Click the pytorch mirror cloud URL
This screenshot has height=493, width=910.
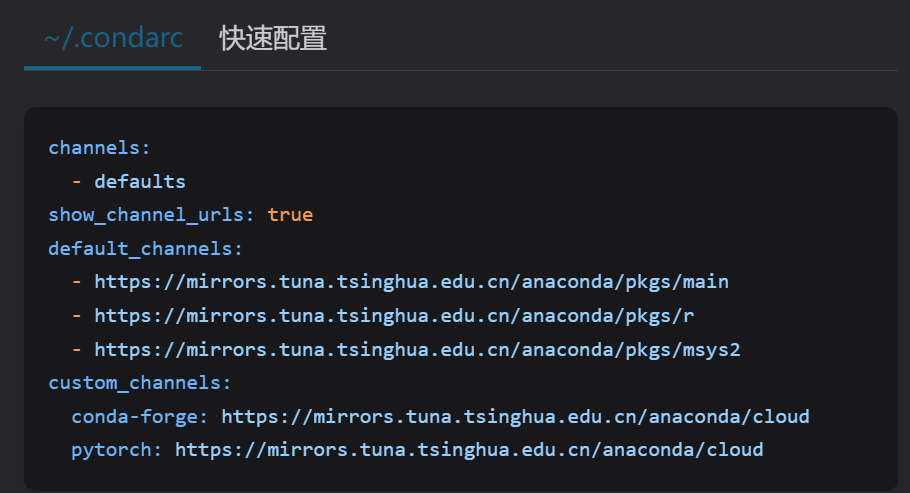469,450
